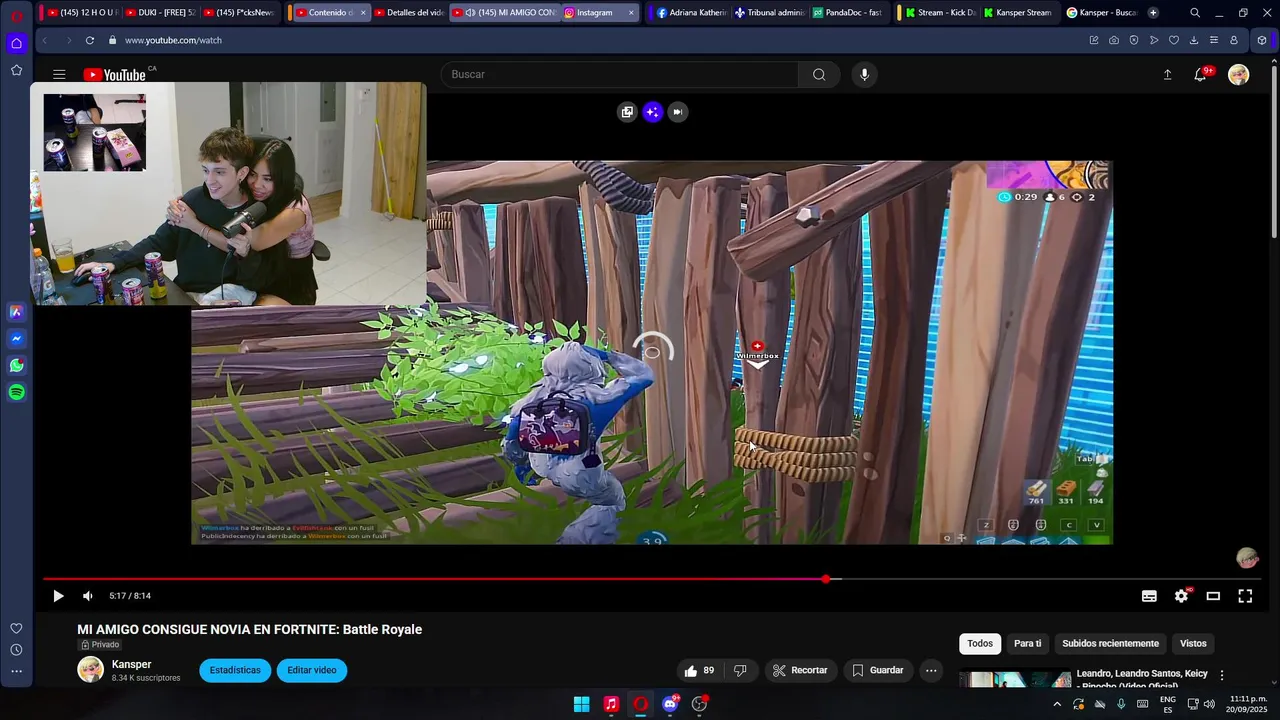Switch to the PandaDoc browser tab
This screenshot has height=720, width=1280.
click(847, 13)
